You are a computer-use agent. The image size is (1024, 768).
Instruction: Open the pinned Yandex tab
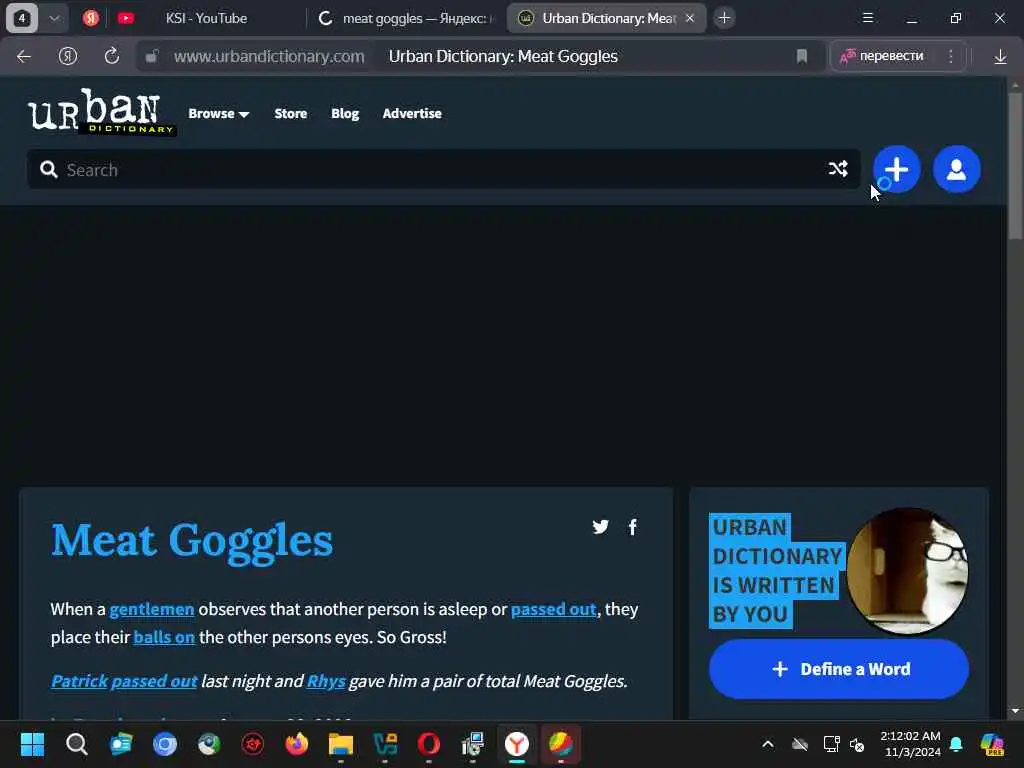pyautogui.click(x=91, y=18)
